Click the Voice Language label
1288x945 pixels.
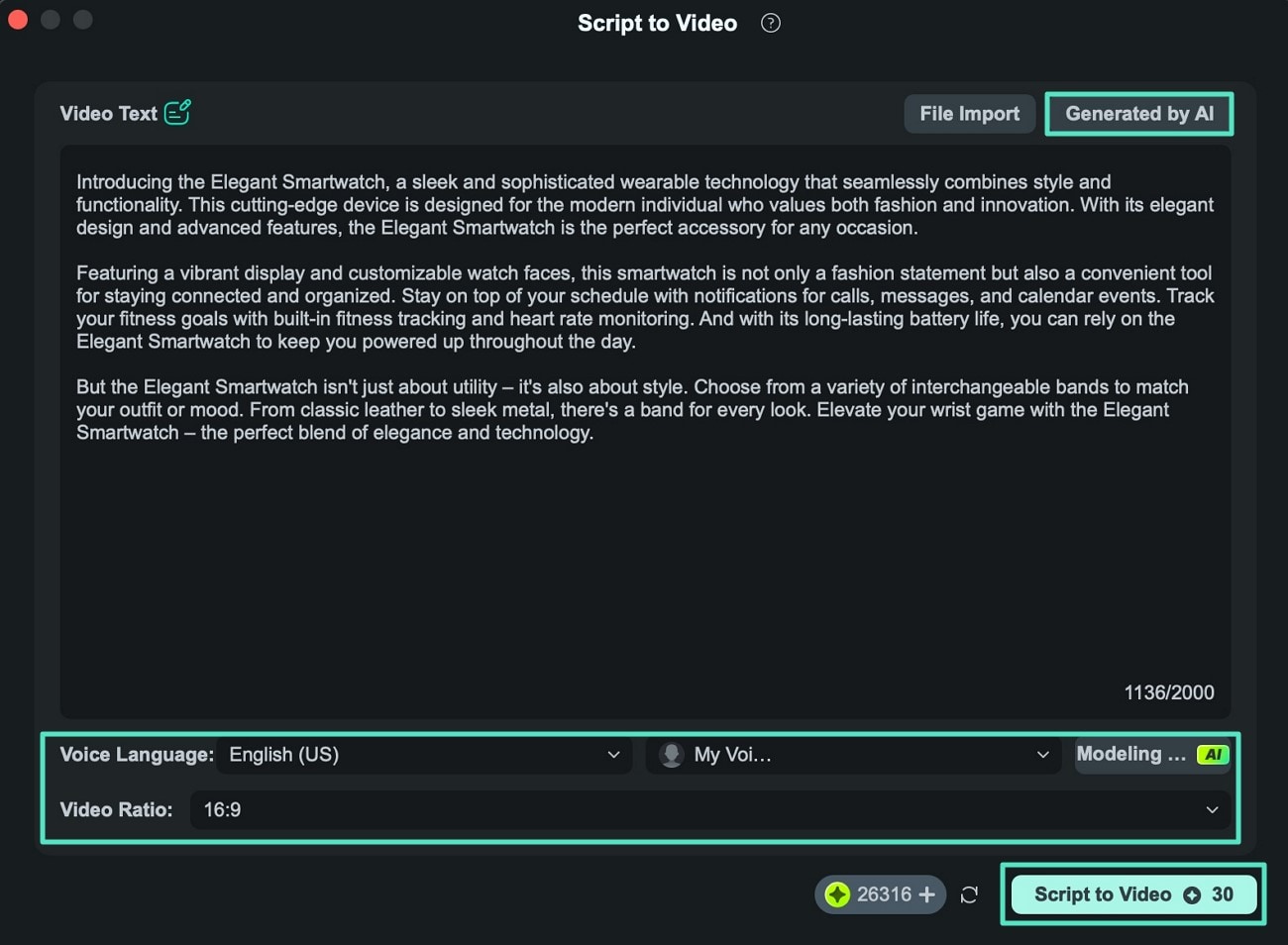coord(137,755)
